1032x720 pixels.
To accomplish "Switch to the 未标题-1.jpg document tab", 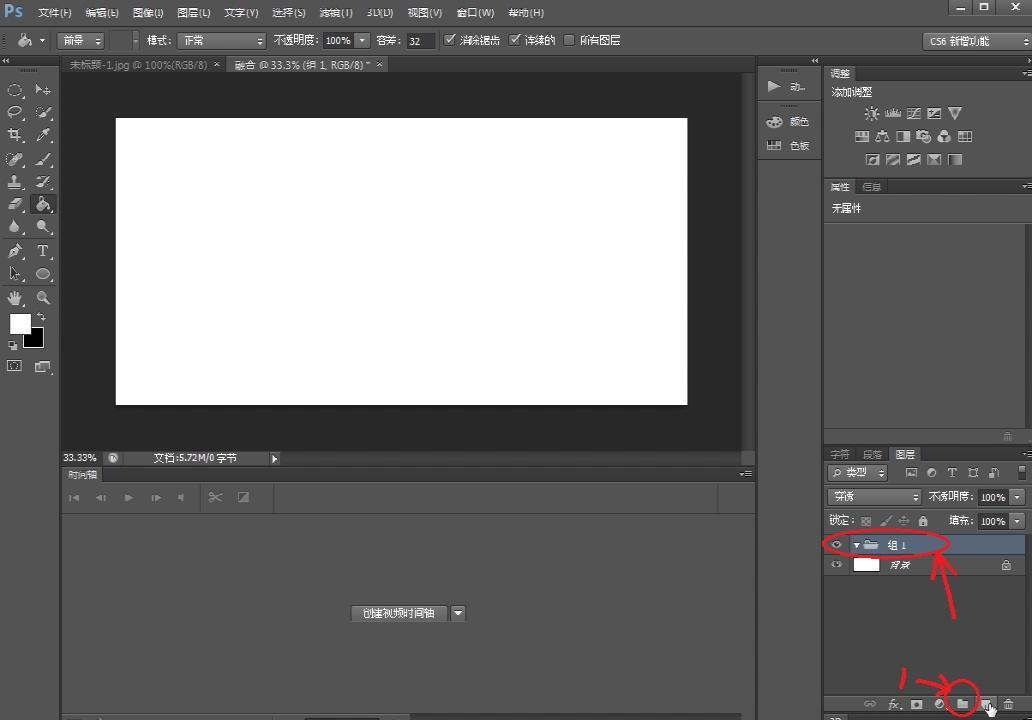I will click(137, 65).
